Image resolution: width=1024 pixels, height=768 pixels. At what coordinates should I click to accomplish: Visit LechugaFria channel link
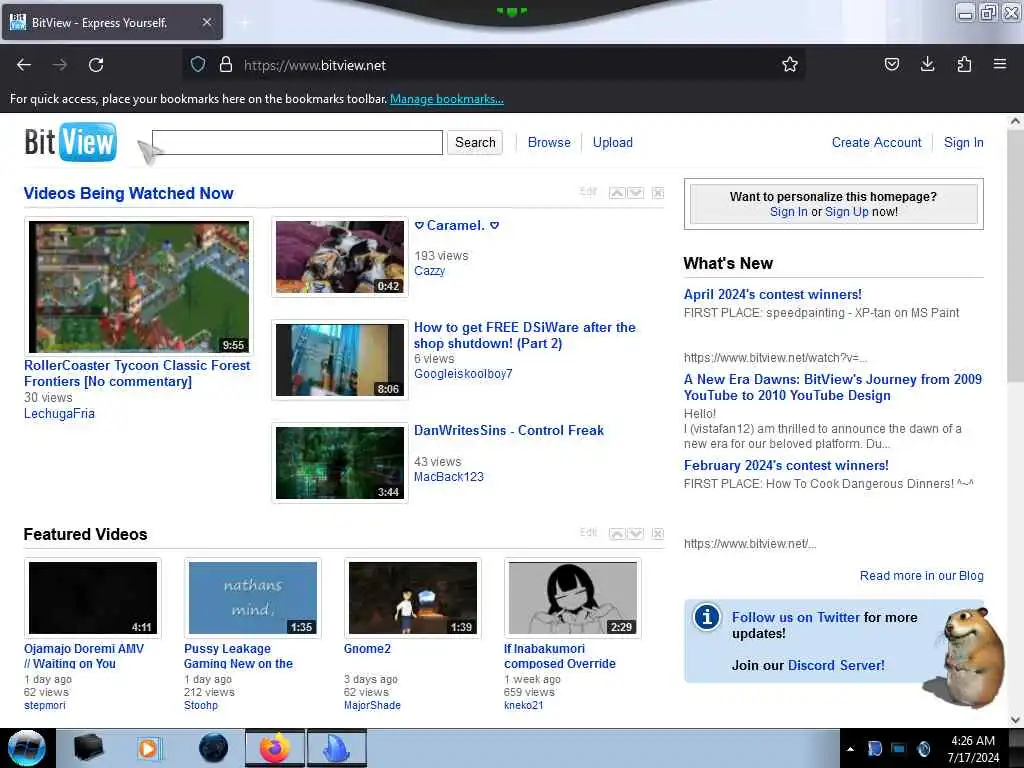click(59, 413)
